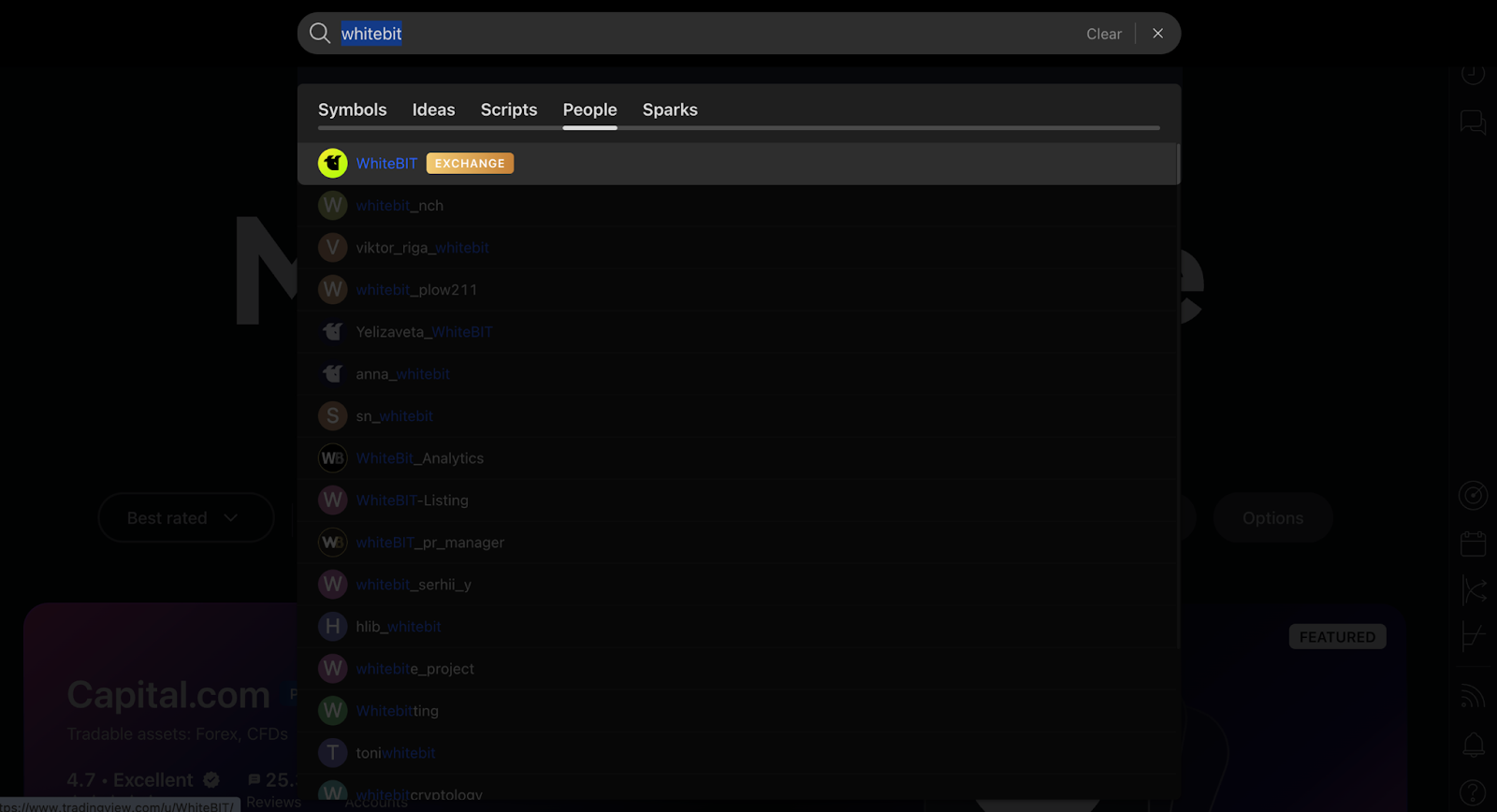Click the WB avatar of whiteBIT_pr_manager

click(x=332, y=543)
